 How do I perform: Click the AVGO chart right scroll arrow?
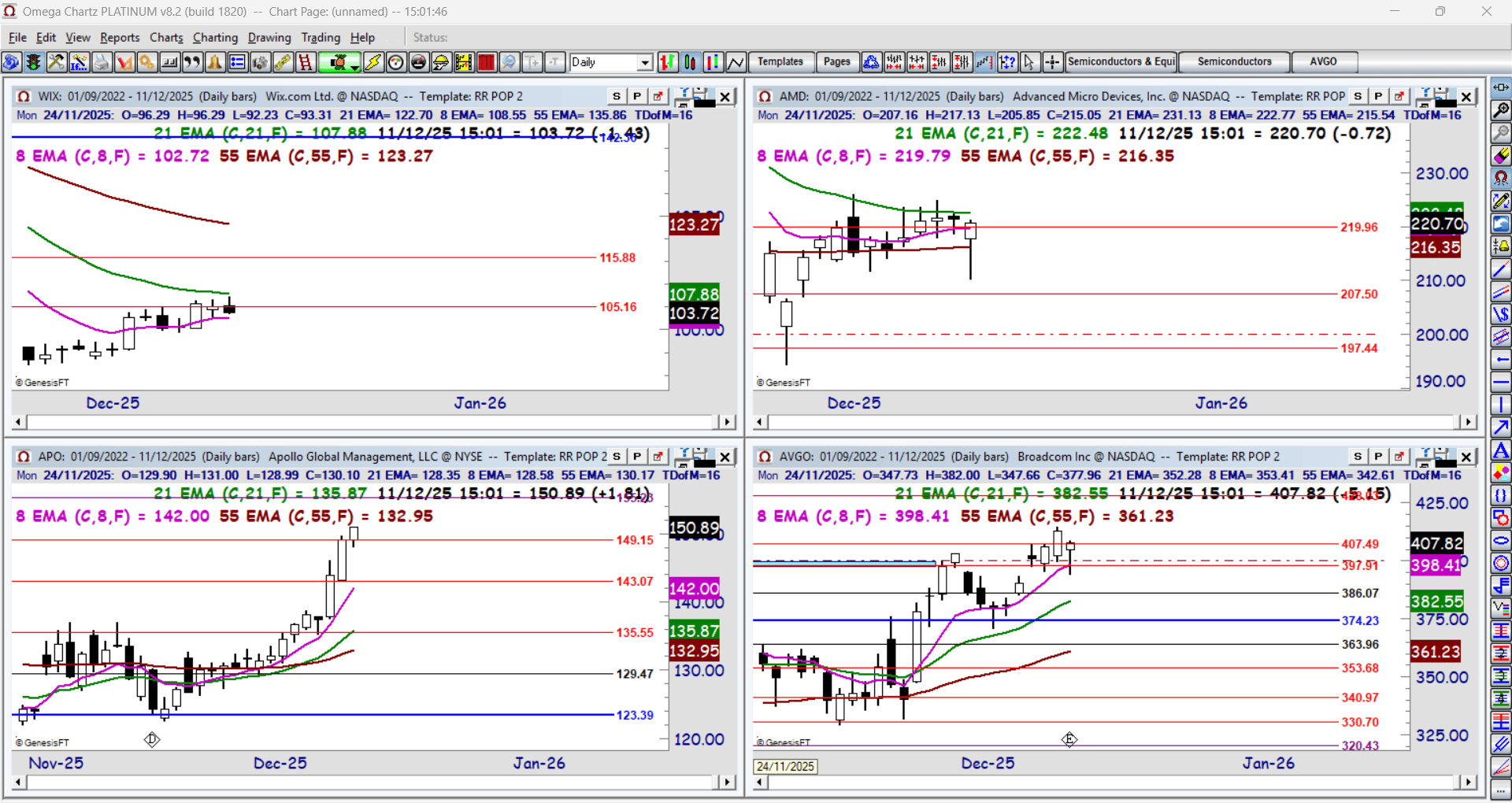coord(1468,782)
